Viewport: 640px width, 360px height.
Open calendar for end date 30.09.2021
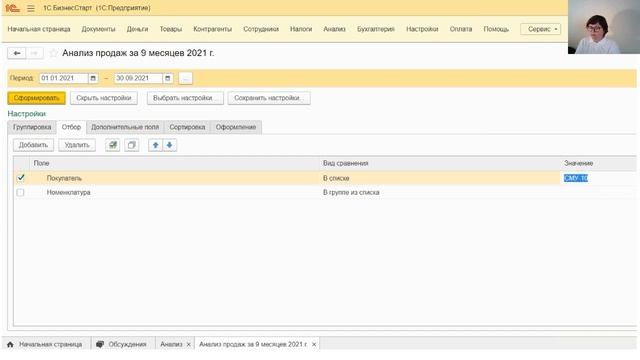(x=168, y=78)
